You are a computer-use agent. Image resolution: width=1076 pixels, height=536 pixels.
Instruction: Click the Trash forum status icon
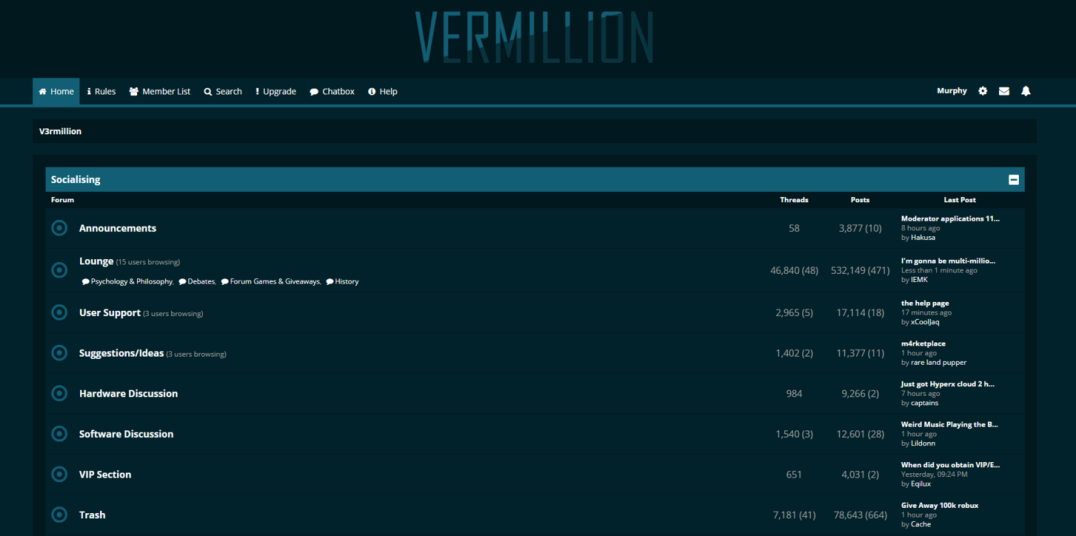coord(60,515)
